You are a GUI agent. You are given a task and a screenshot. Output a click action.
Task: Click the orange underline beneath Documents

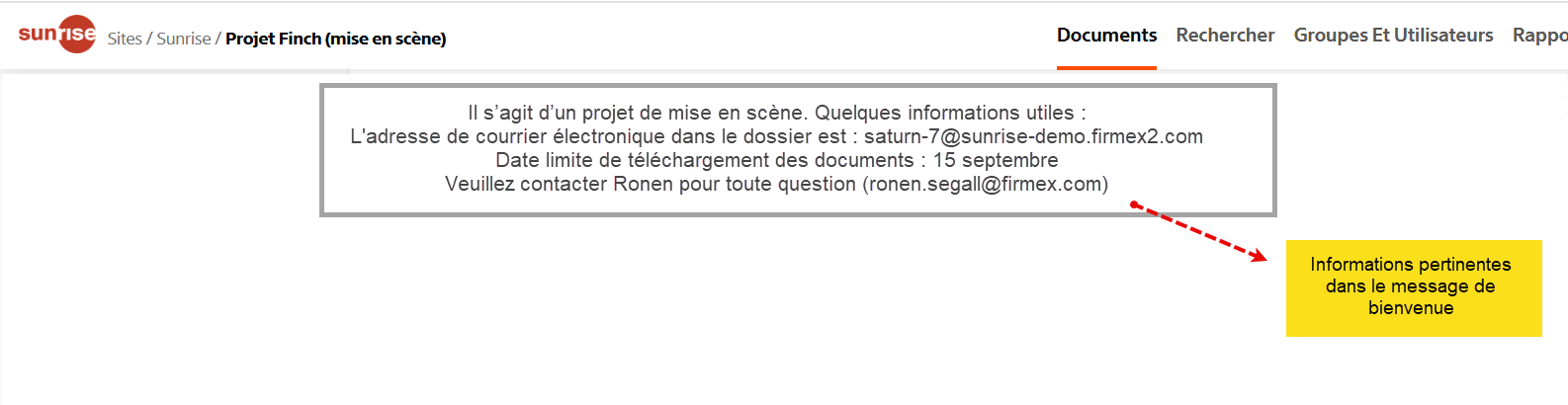tap(1106, 67)
